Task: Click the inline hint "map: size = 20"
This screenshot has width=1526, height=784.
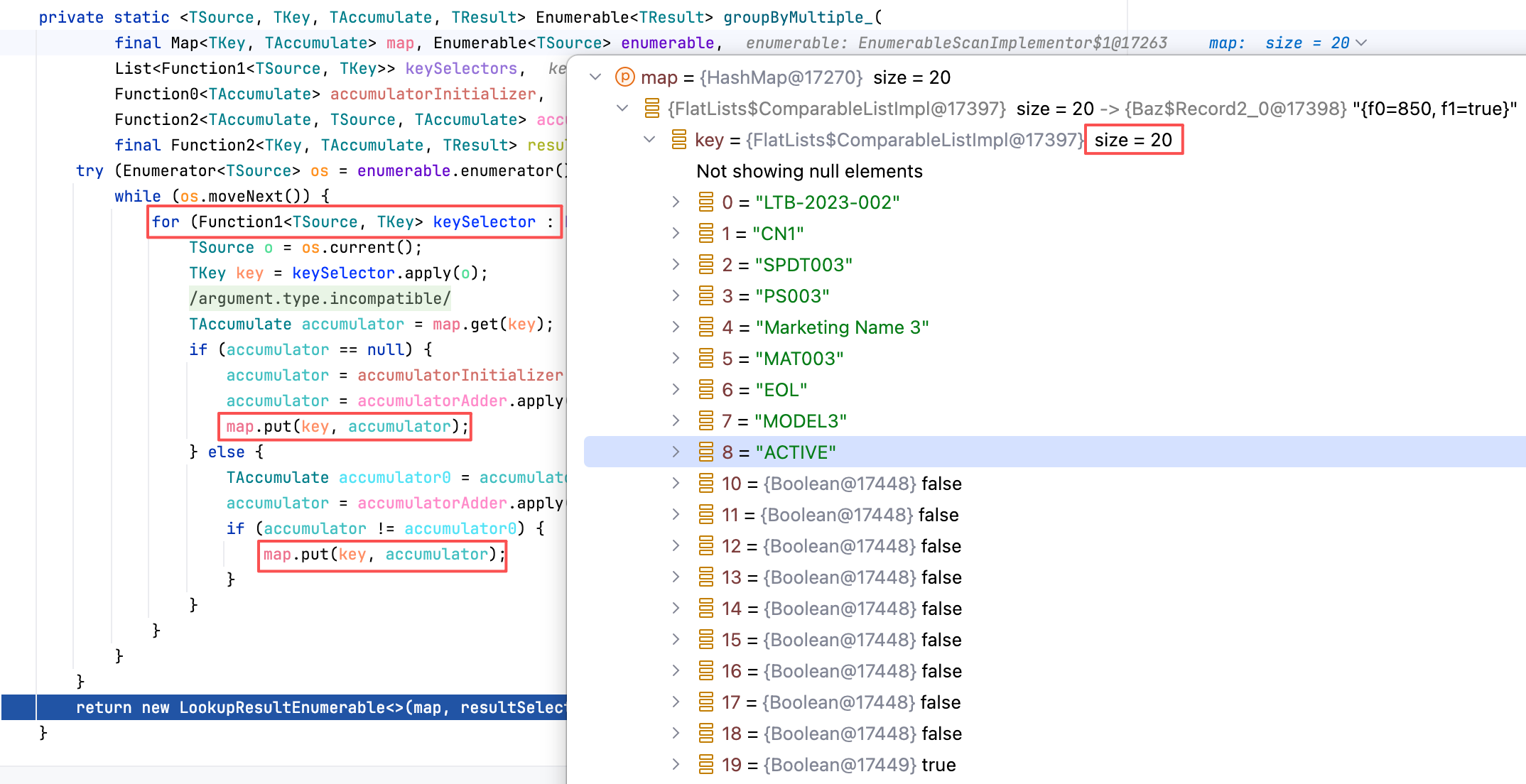Action: click(x=1279, y=43)
